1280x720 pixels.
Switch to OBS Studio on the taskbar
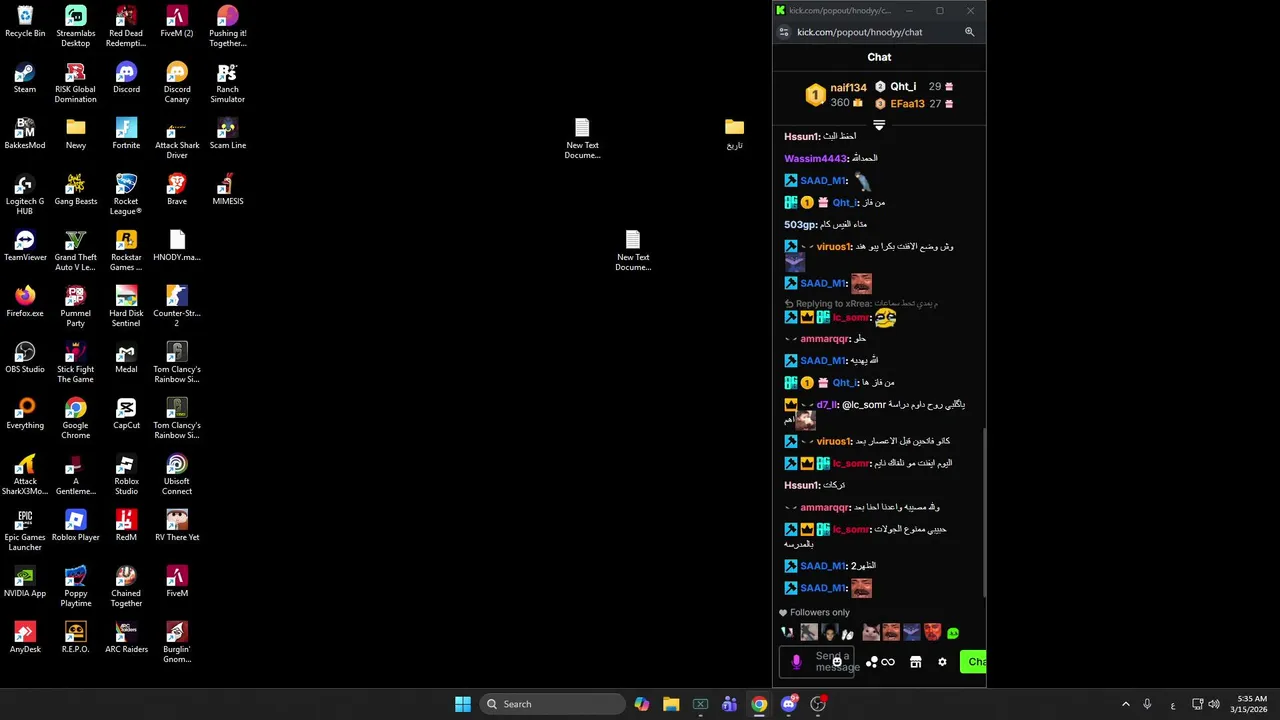[x=818, y=704]
